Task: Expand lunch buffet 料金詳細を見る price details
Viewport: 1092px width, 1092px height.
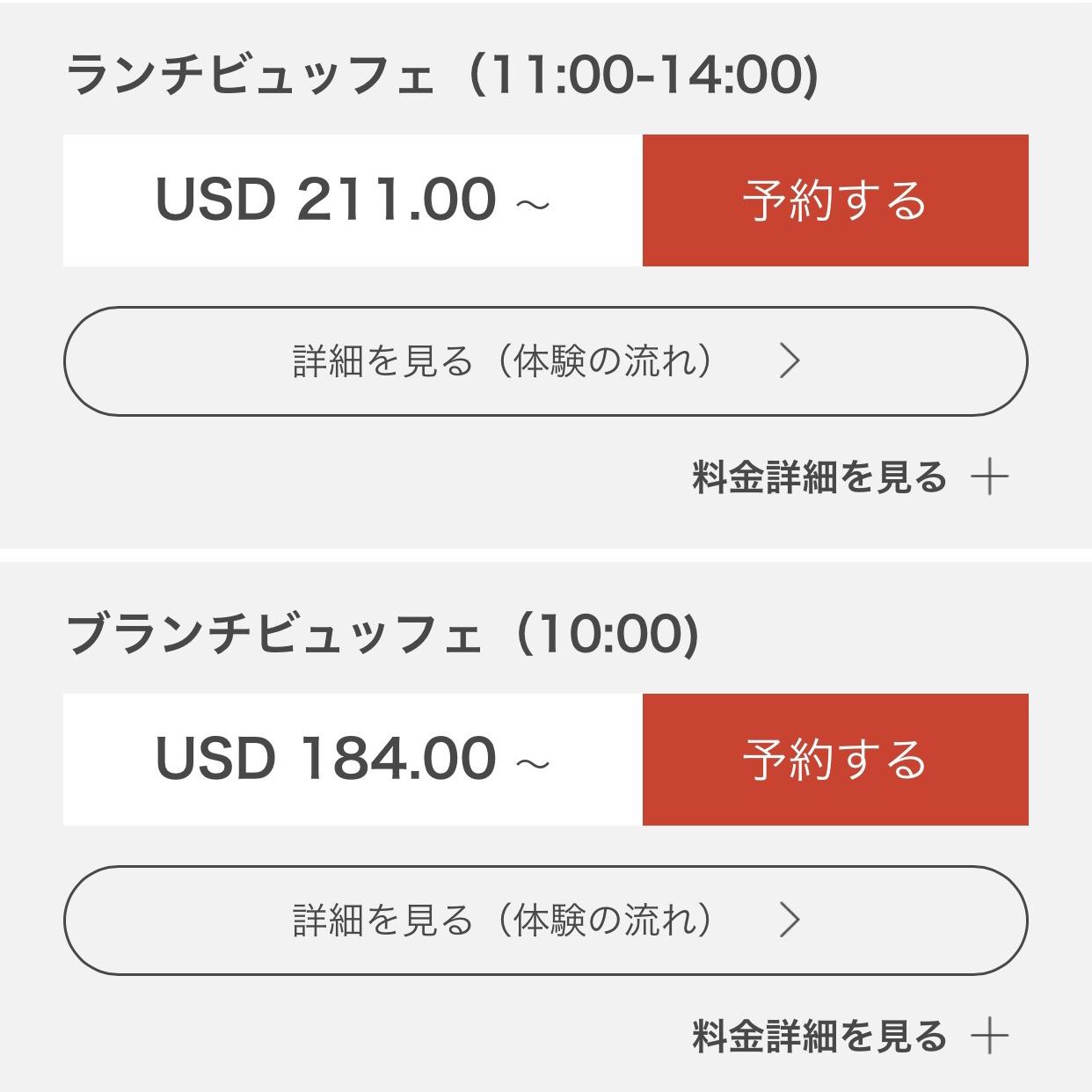Action: click(819, 477)
